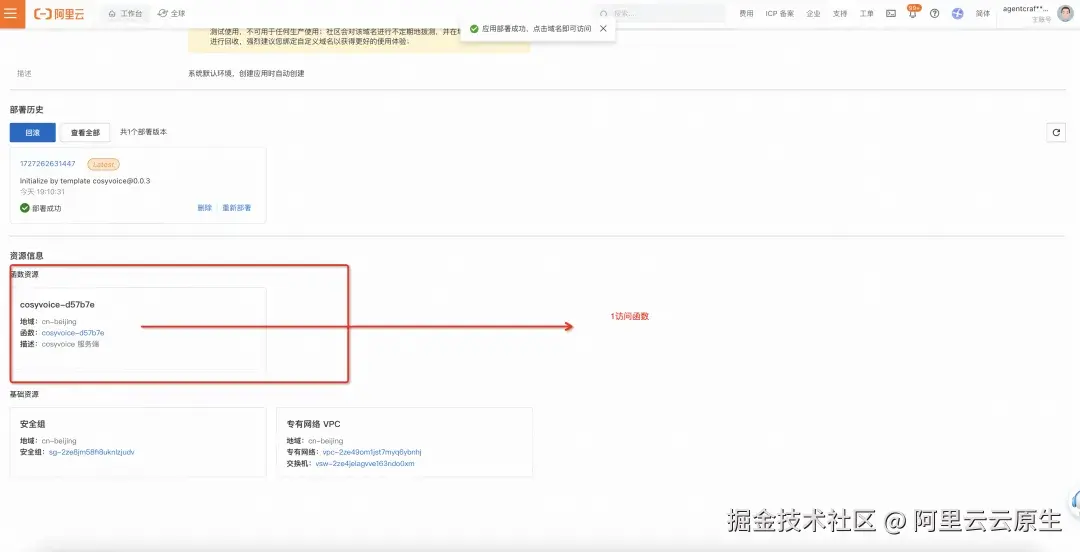Click the Latest tag badge
Viewport: 1080px width, 552px height.
point(103,165)
